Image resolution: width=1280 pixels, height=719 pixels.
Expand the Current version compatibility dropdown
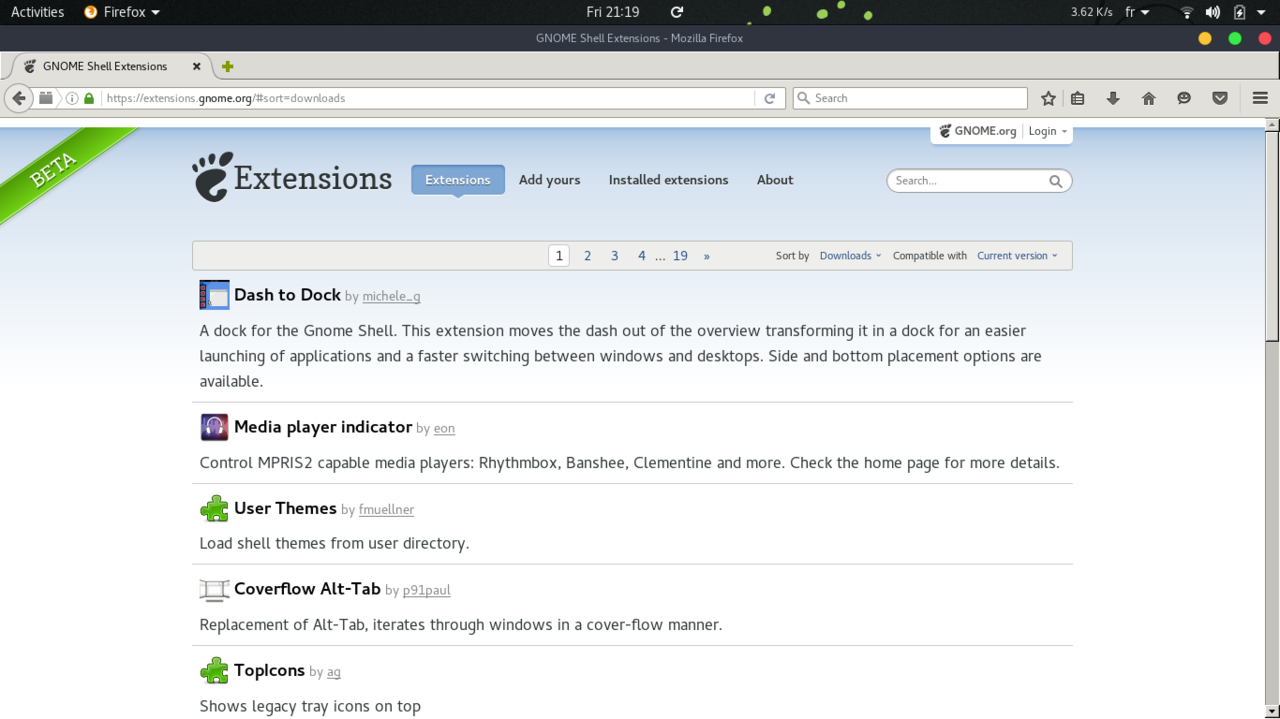point(1017,256)
